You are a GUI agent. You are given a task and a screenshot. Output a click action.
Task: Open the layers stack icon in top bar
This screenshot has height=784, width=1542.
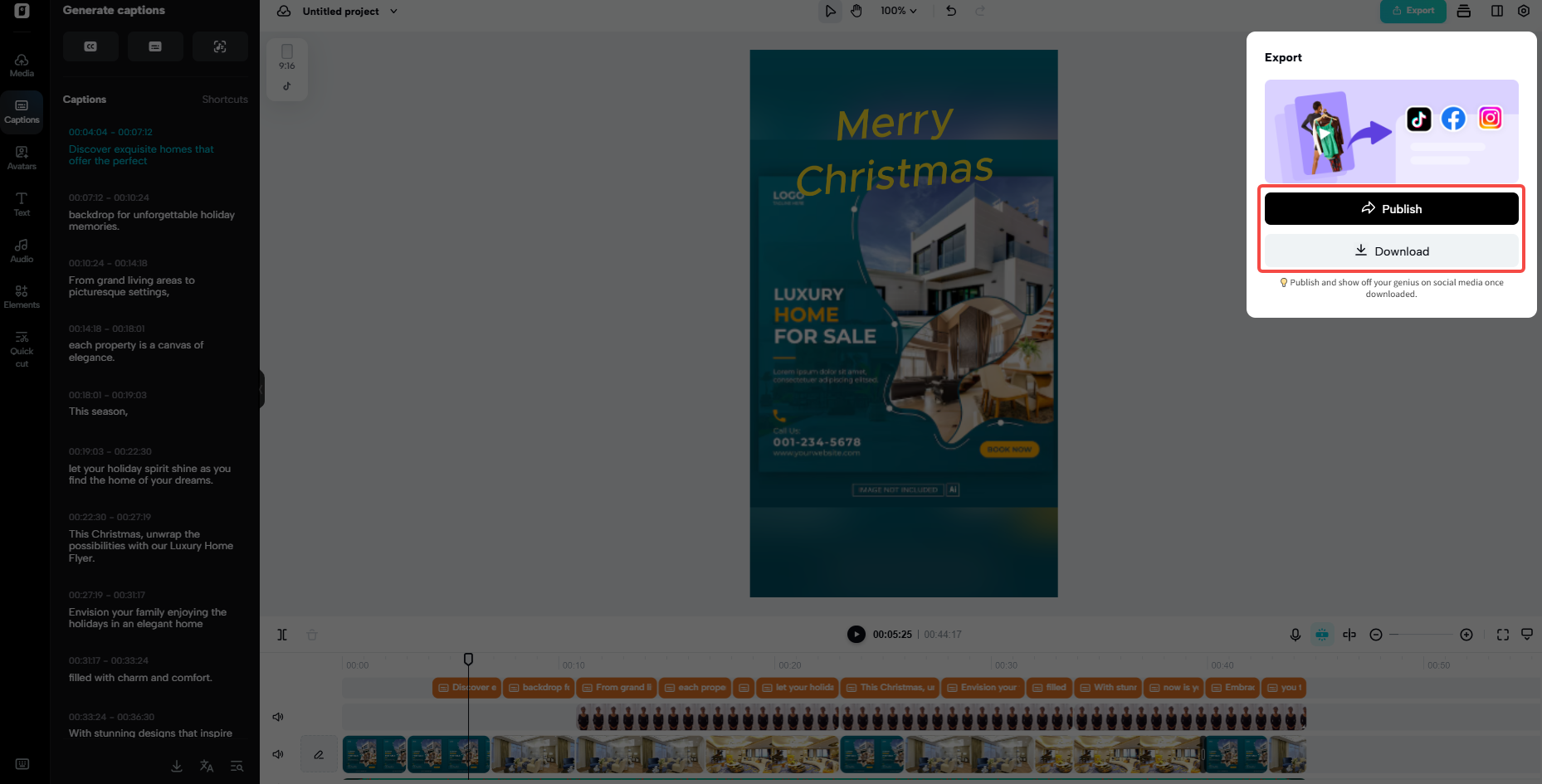pyautogui.click(x=1464, y=11)
